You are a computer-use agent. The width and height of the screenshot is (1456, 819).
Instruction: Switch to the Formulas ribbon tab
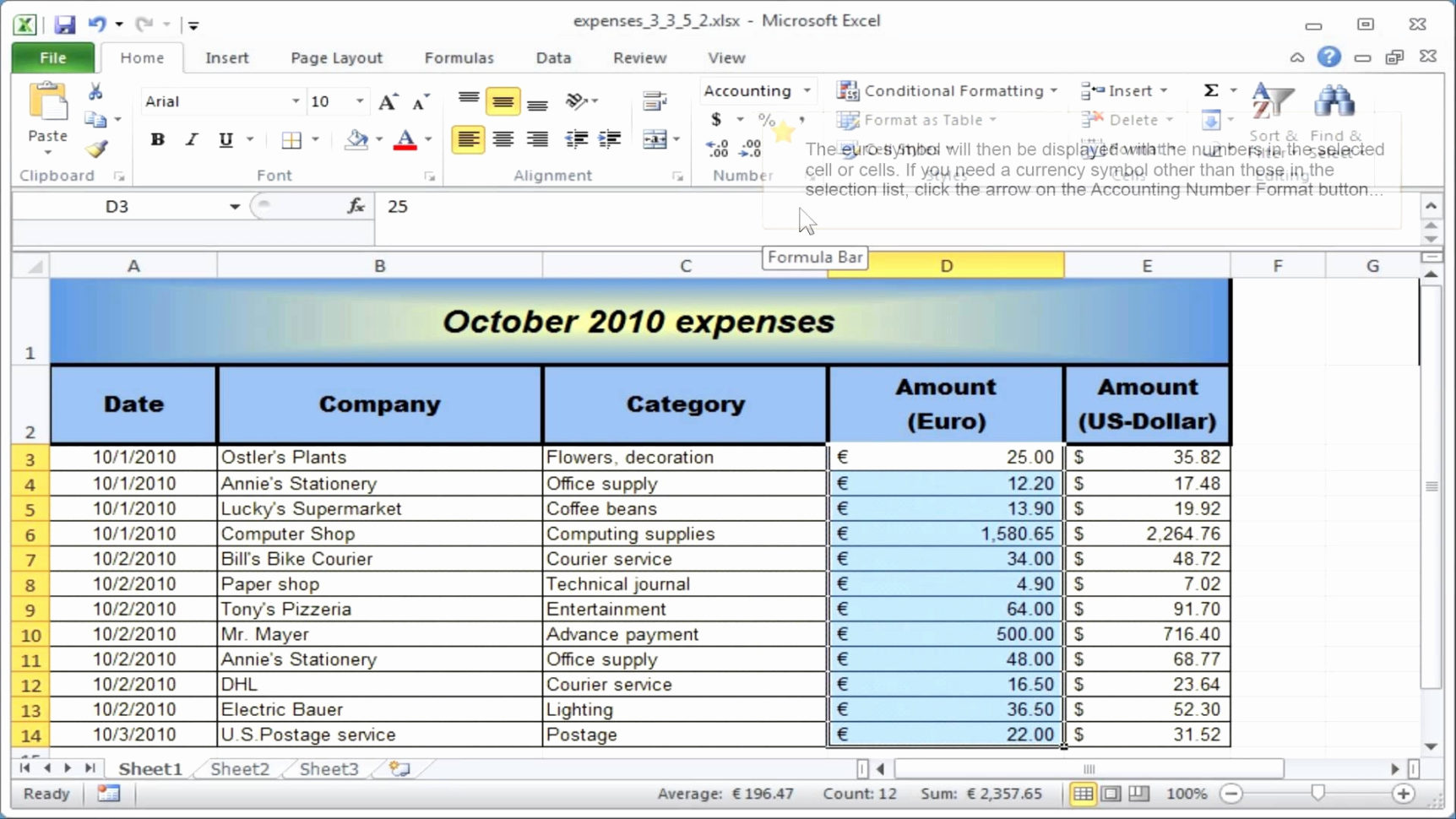point(459,57)
